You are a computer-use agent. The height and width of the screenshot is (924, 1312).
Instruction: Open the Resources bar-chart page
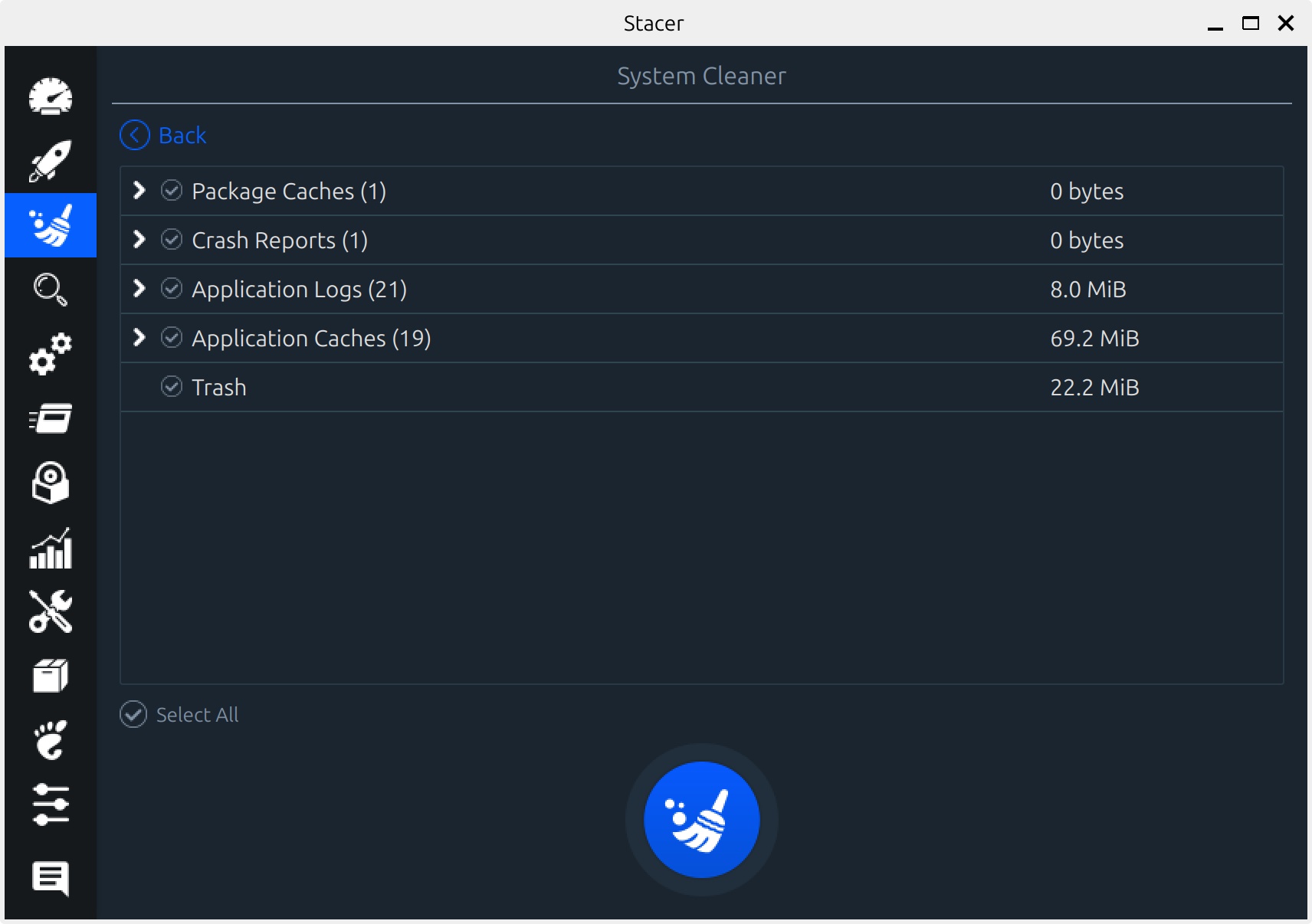51,548
